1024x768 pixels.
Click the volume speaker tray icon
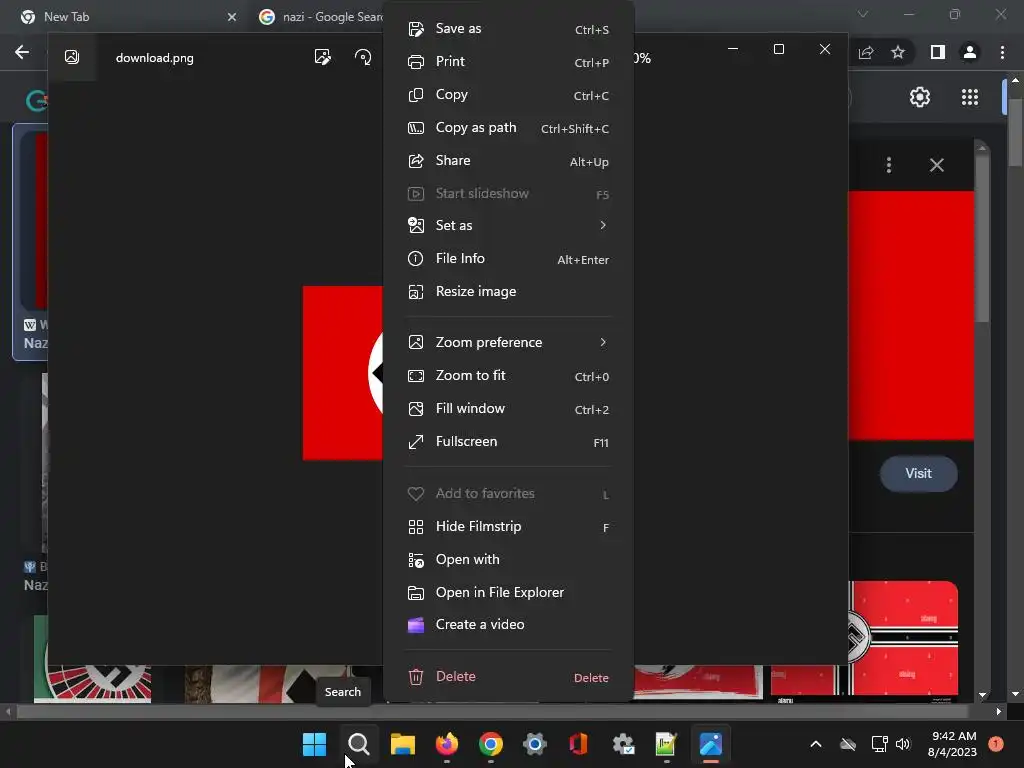click(x=903, y=744)
